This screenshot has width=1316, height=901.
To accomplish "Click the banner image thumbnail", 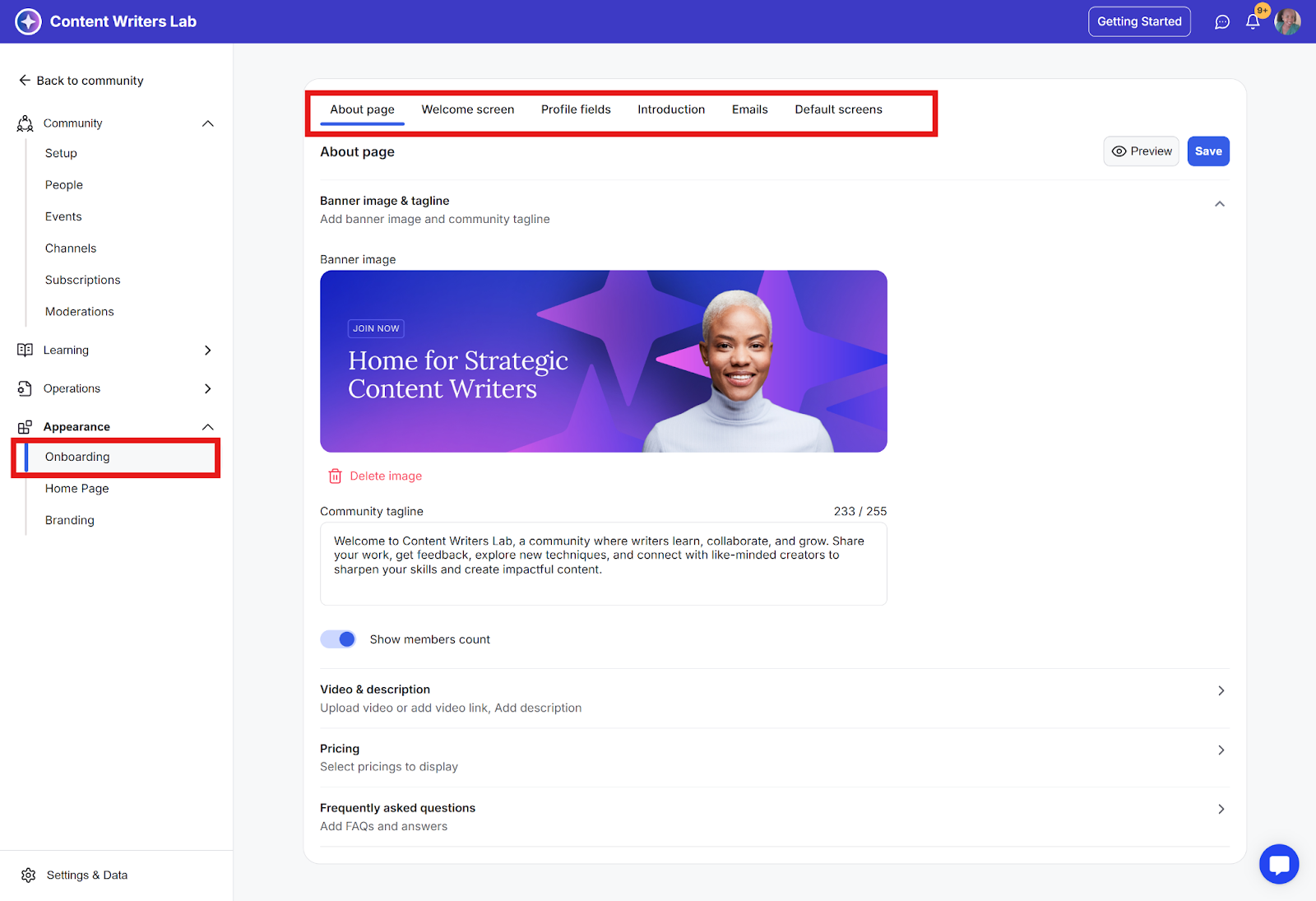I will (604, 361).
